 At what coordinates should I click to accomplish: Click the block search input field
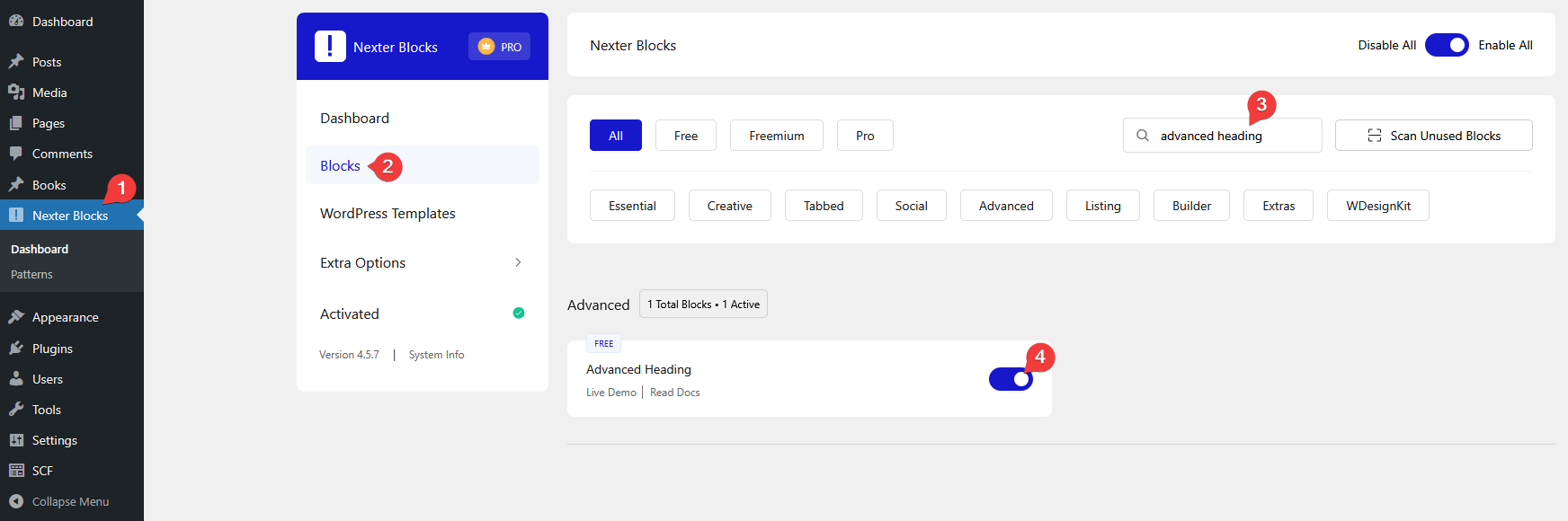point(1223,136)
